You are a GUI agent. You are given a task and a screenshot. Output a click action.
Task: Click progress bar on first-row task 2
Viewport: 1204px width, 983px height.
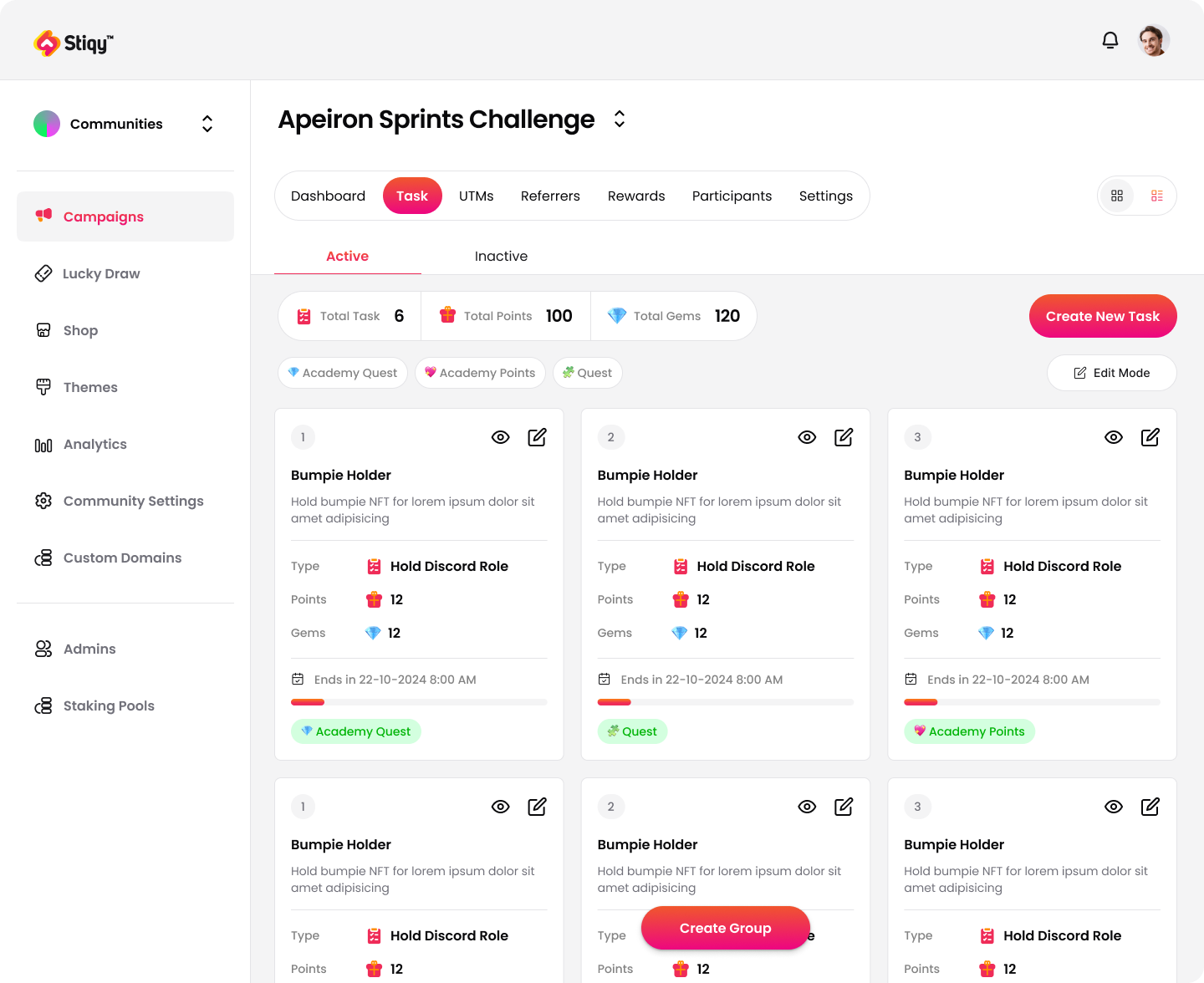(726, 702)
